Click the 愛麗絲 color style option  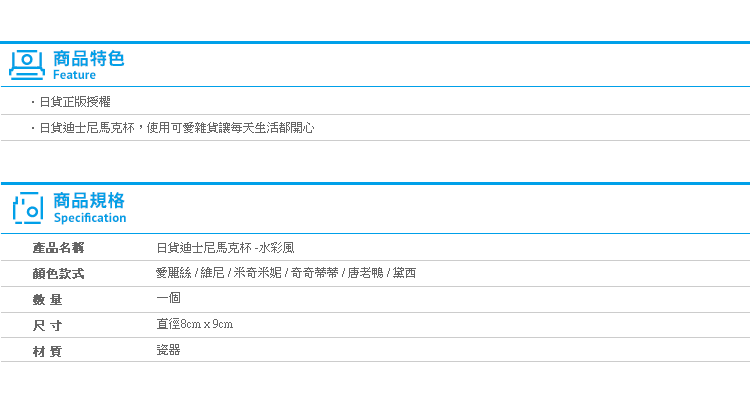tap(174, 273)
